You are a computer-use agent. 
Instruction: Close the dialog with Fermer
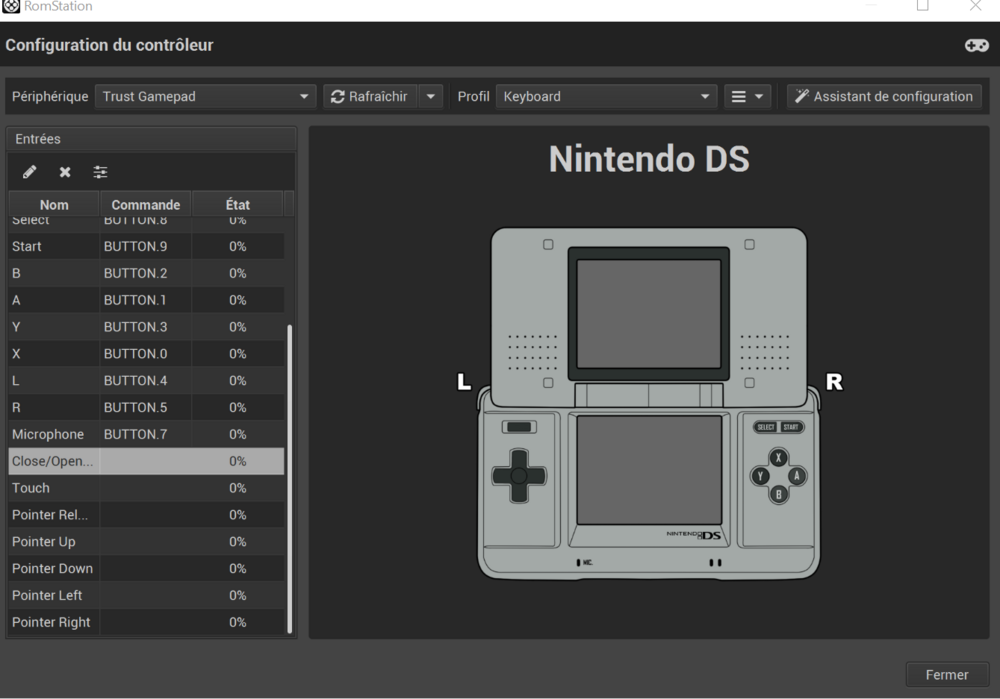(946, 675)
